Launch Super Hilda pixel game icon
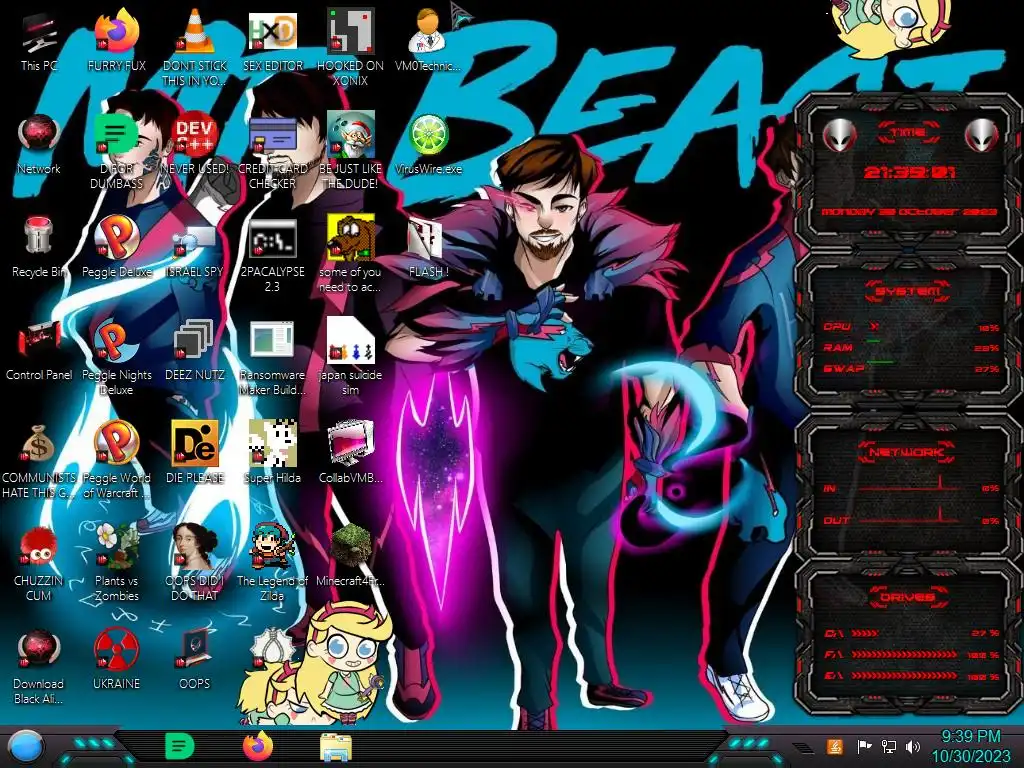The width and height of the screenshot is (1024, 768). click(272, 444)
